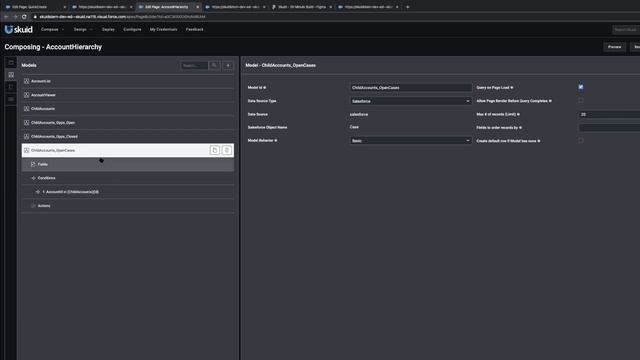Viewport: 640px width, 360px height.
Task: Click the Fields to order records by field
Action: [609, 128]
